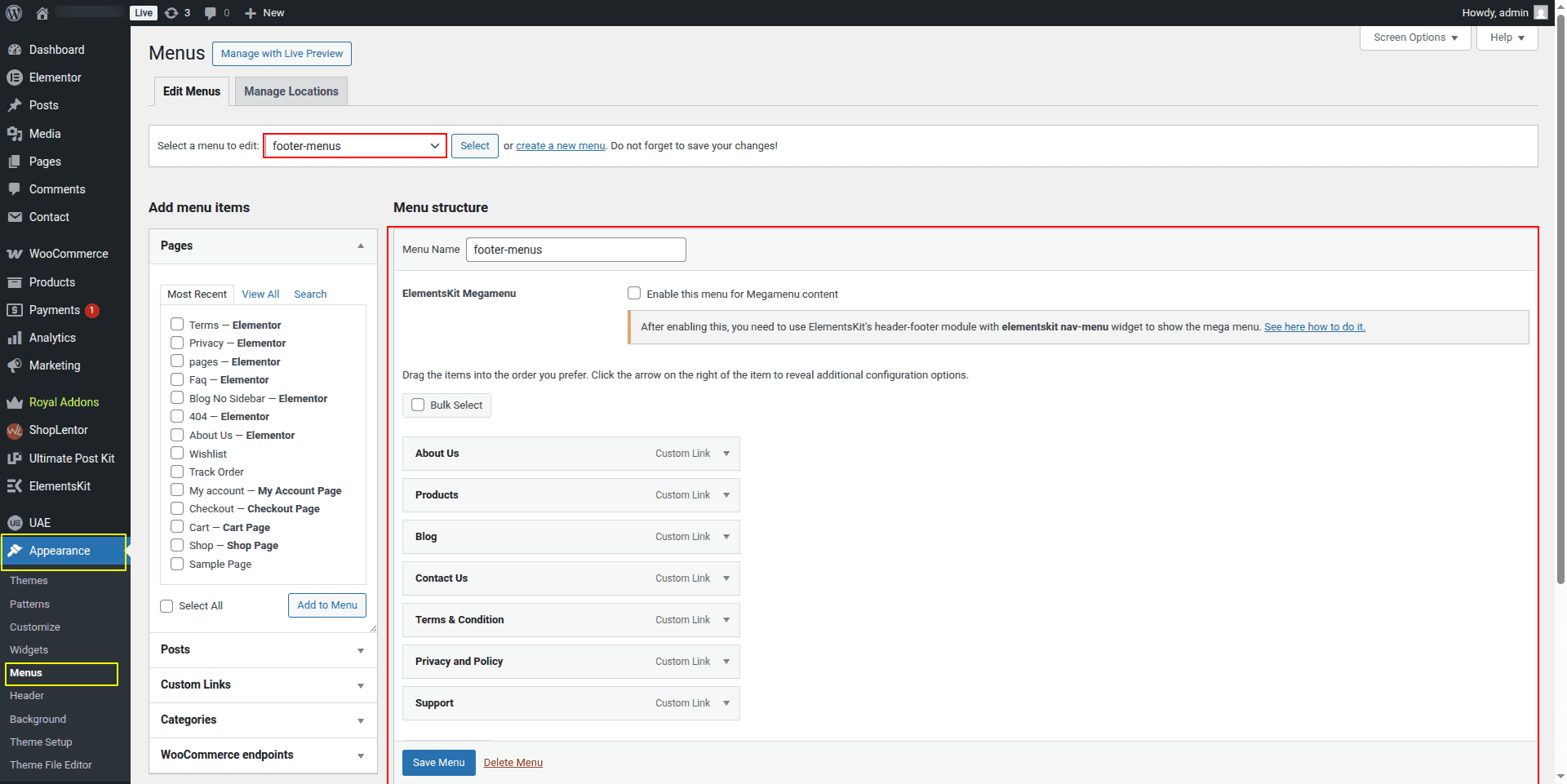Screen dimensions: 1567x784
Task: Enable this menu for Megamenu content
Action: (x=634, y=294)
